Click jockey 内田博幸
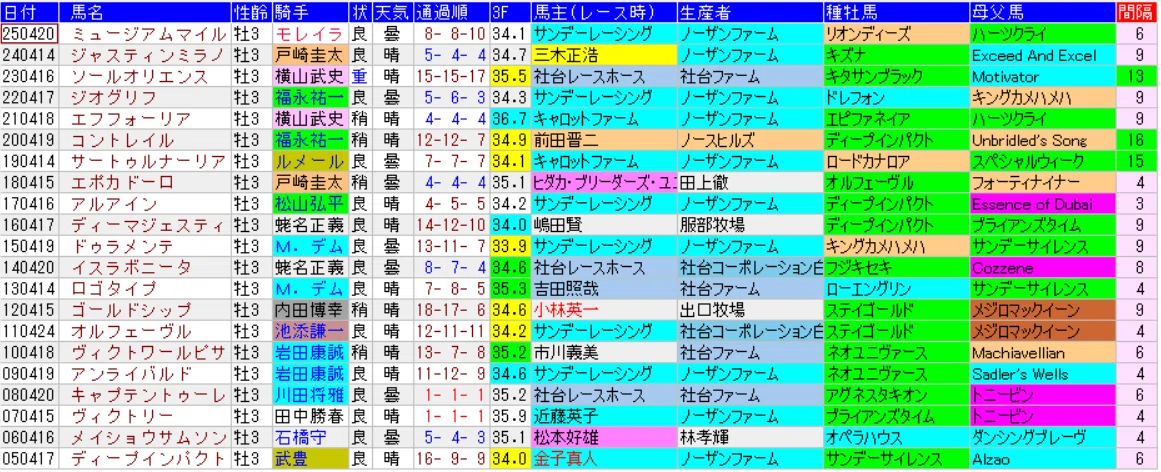Viewport: 1161px width, 472px height. [309, 310]
